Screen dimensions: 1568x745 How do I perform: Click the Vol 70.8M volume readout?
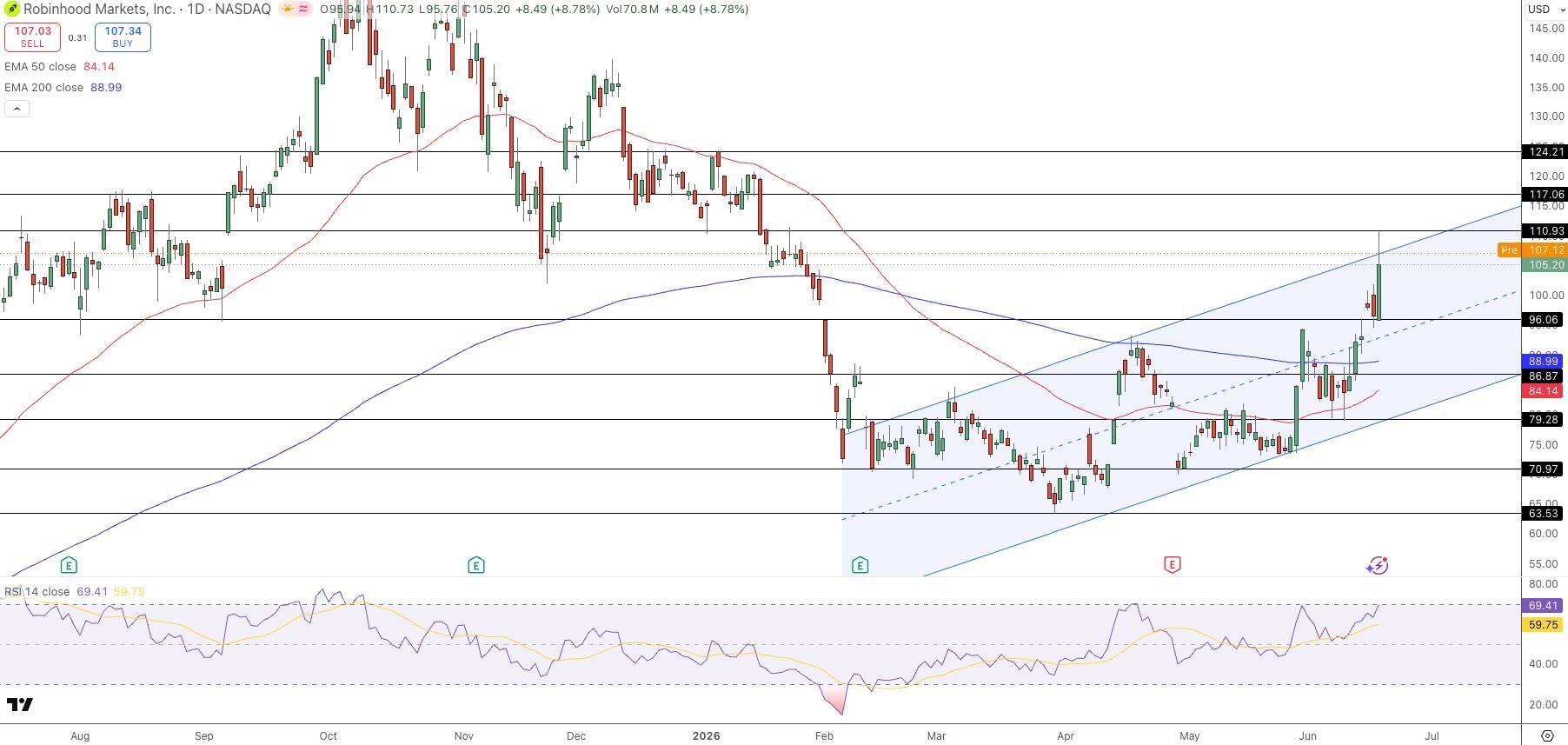[x=632, y=9]
